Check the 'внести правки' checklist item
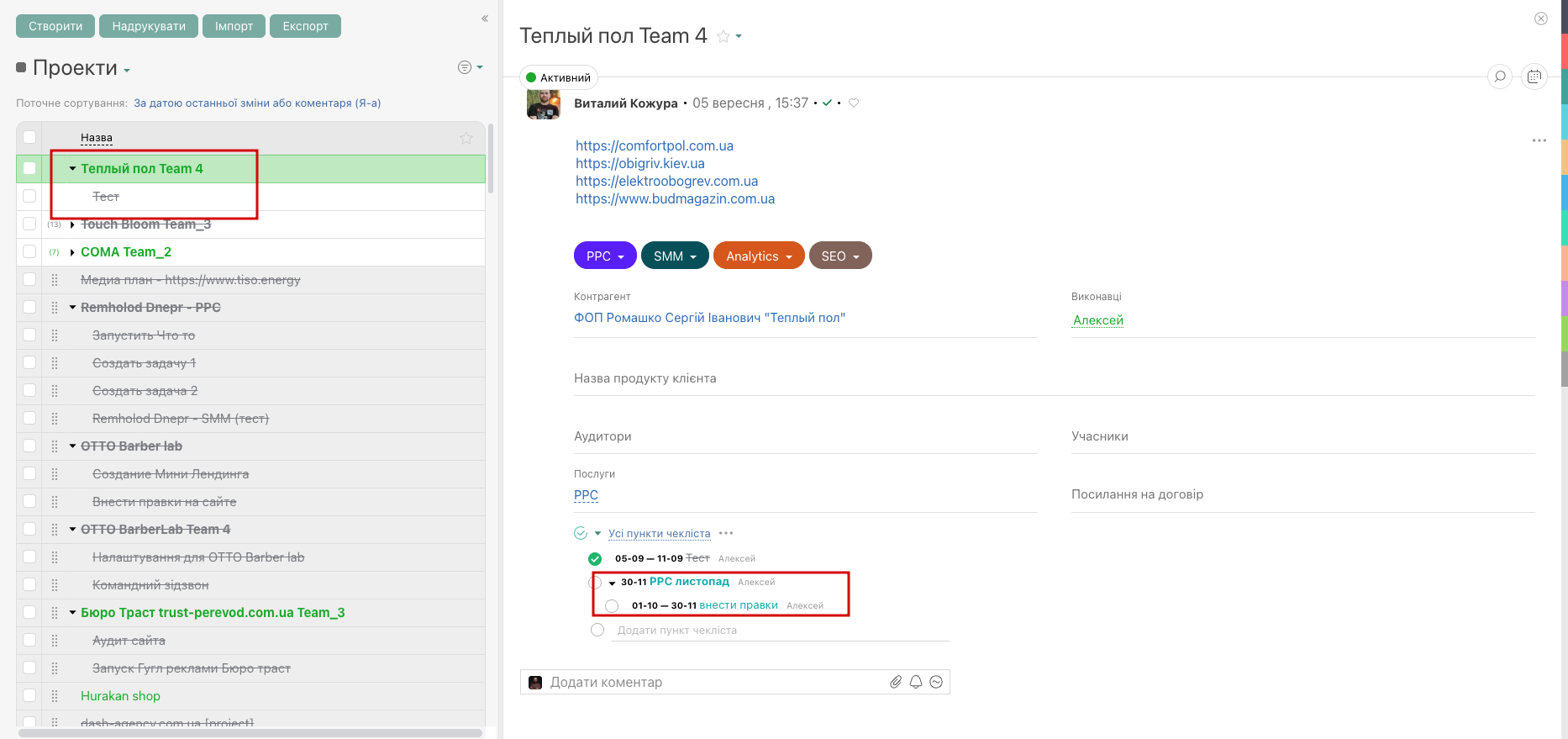The width and height of the screenshot is (1568, 739). pyautogui.click(x=612, y=606)
